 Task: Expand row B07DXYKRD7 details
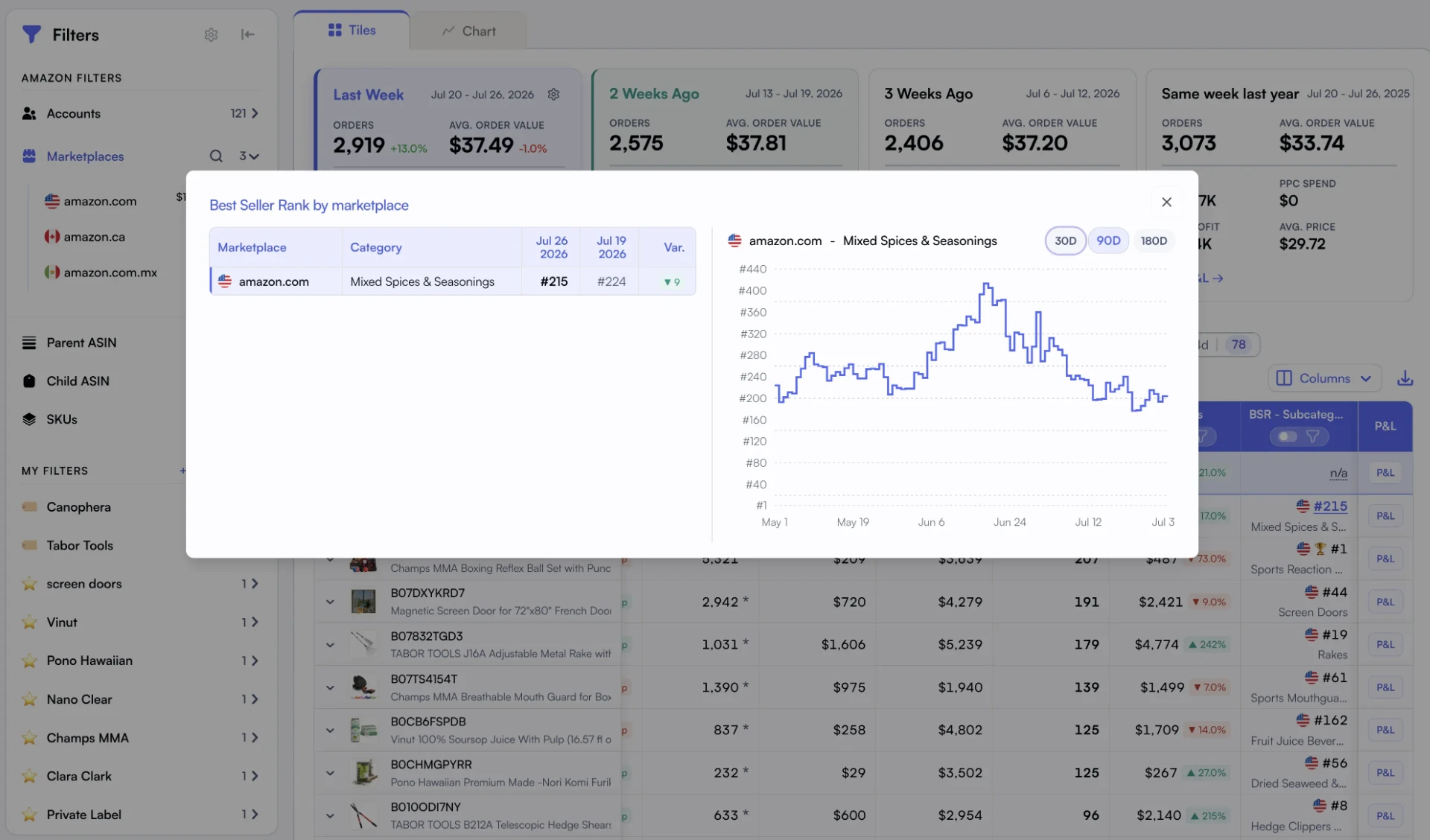pyautogui.click(x=330, y=602)
